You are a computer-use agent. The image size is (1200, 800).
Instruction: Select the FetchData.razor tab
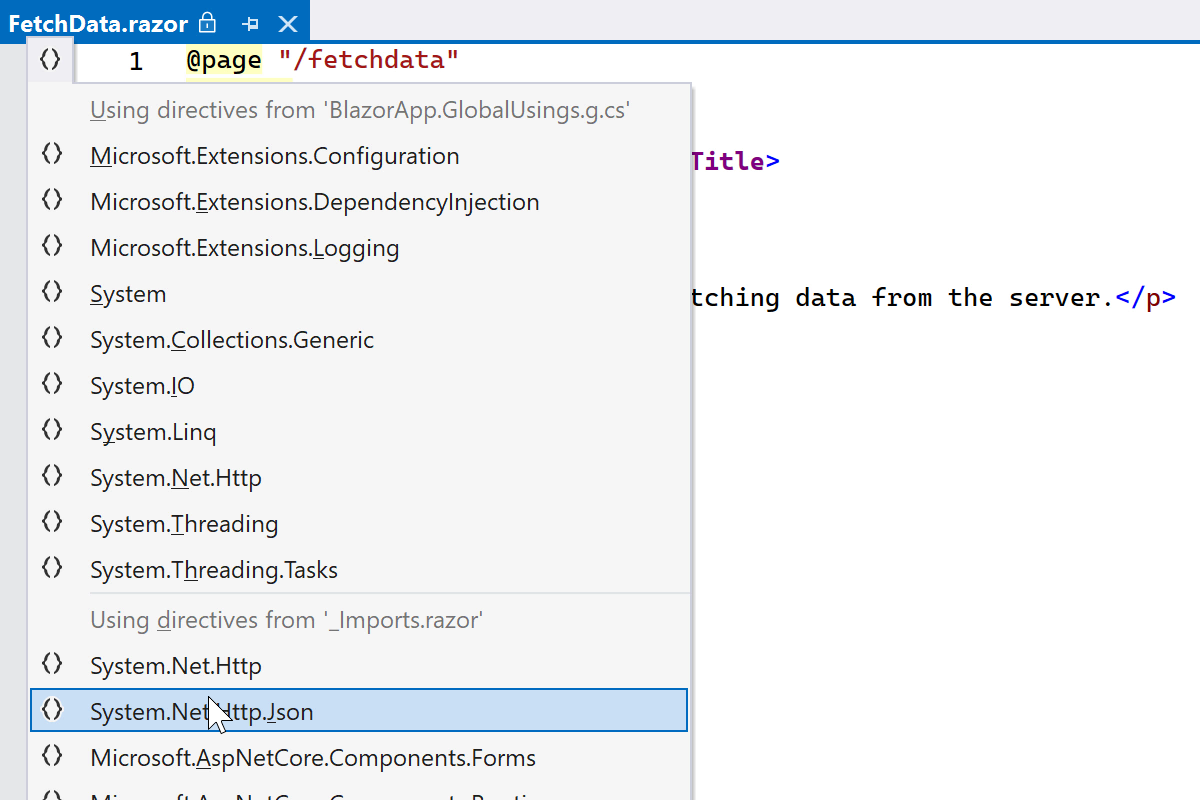tap(100, 23)
